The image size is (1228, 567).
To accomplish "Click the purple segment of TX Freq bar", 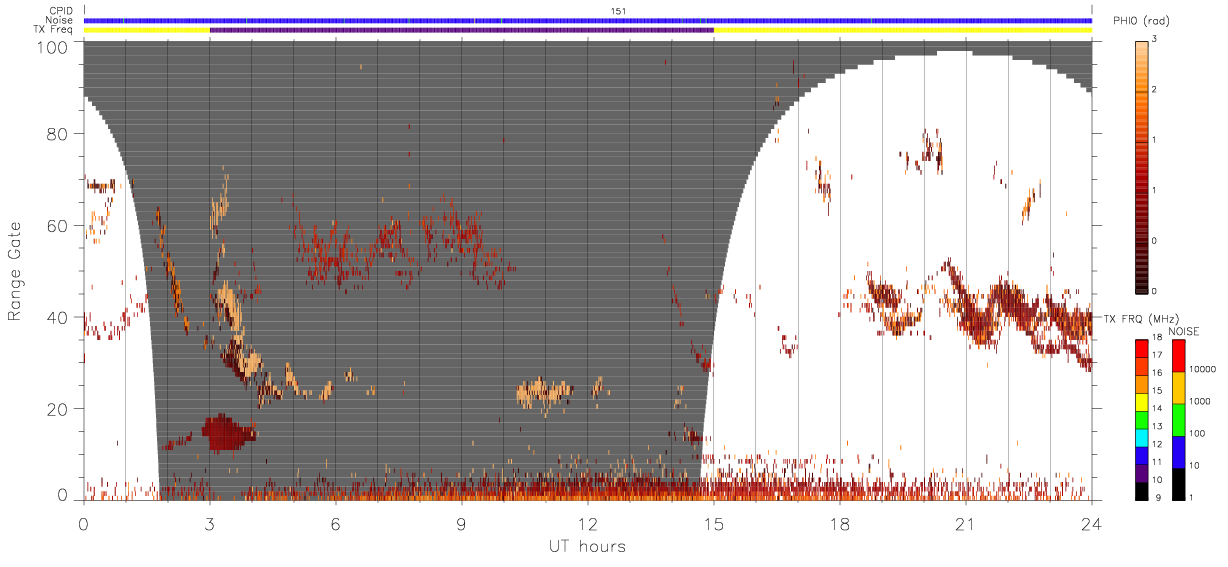I will coord(462,30).
